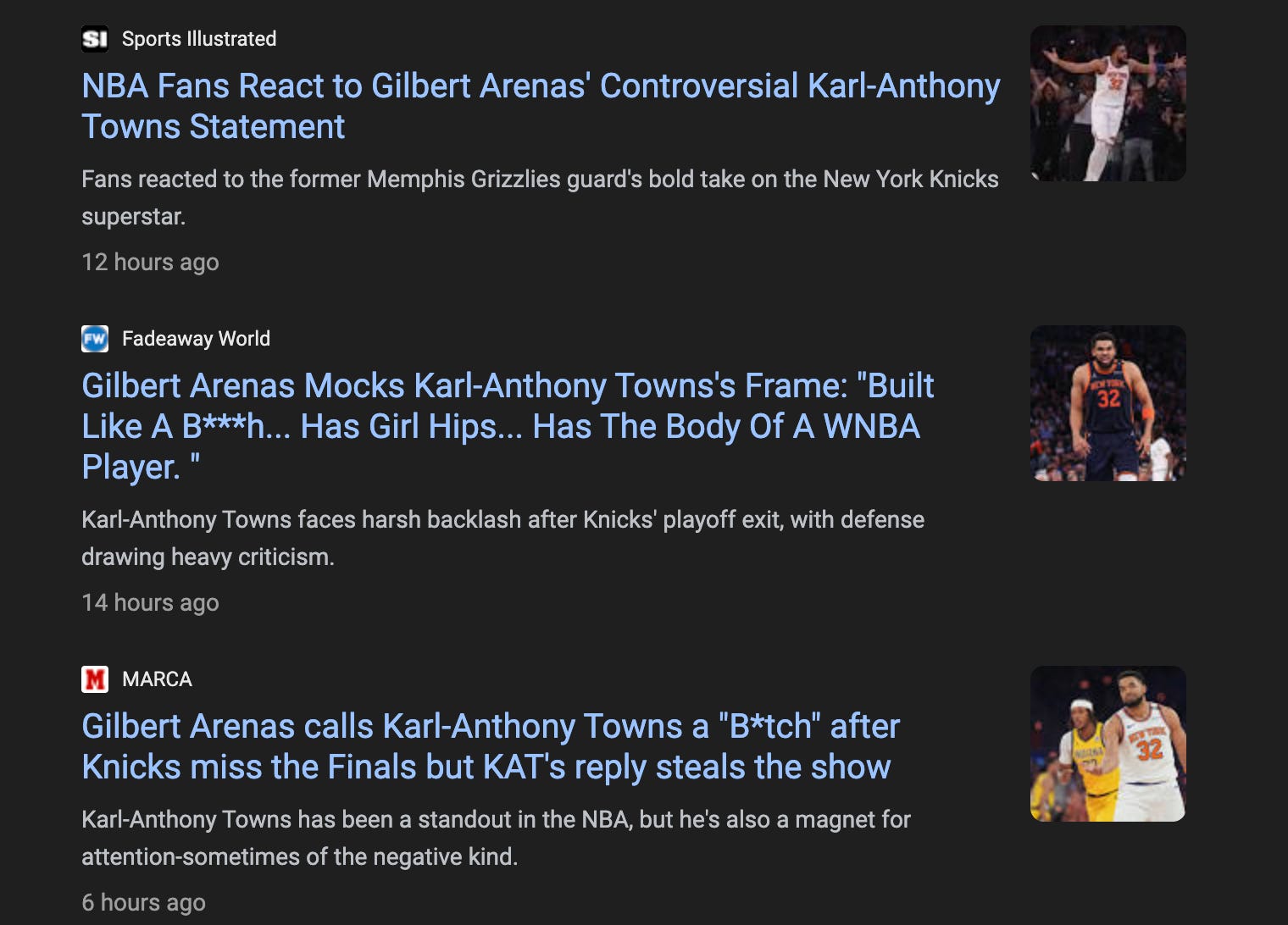Viewport: 1288px width, 925px height.
Task: Open the 'NBA Fans React to Gilbert Arenas' headline
Action: 541,106
